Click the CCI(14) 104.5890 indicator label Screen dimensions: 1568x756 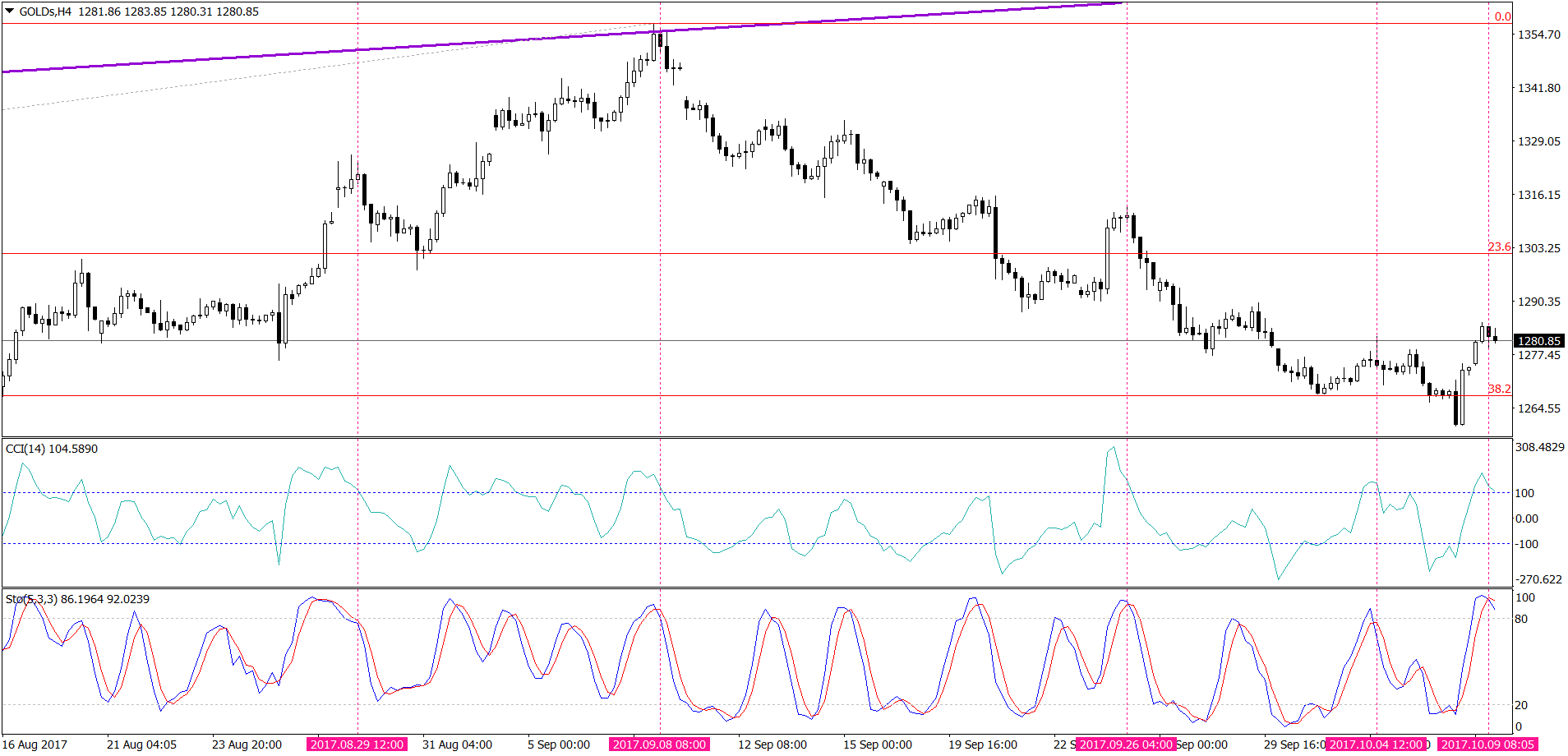52,449
